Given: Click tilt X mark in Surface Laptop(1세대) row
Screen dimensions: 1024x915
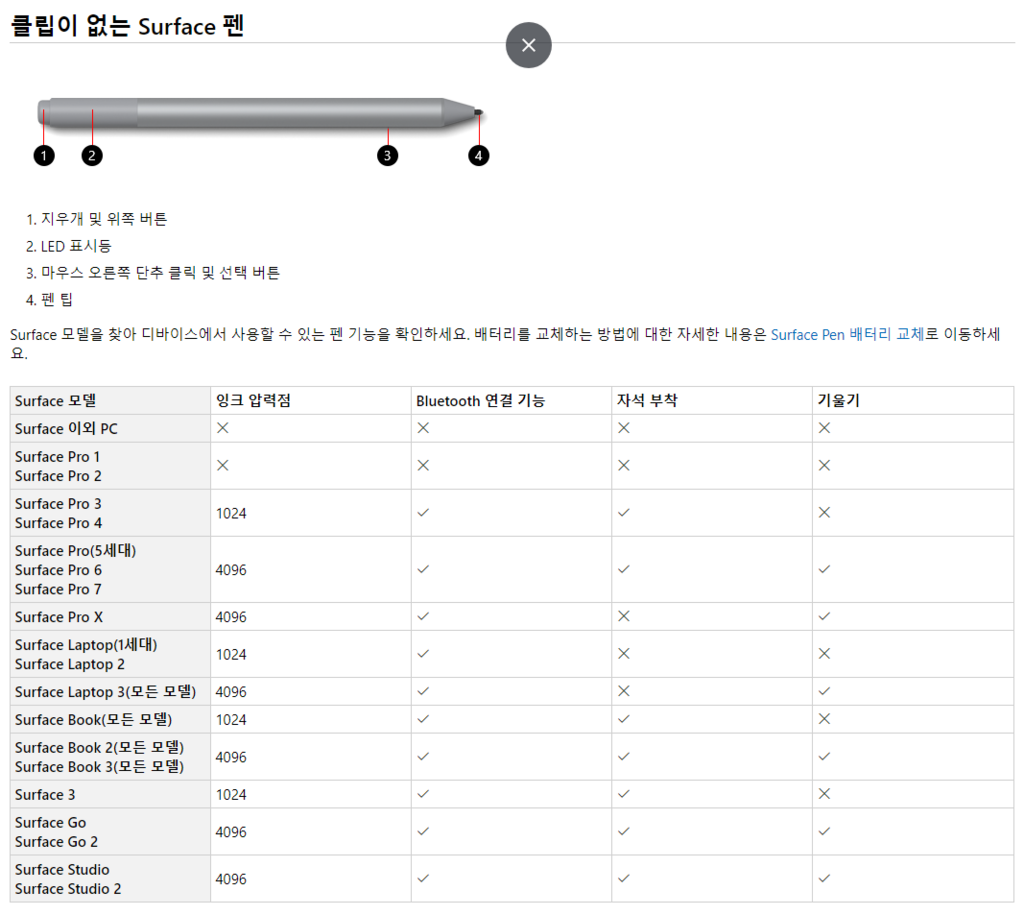Looking at the screenshot, I should 824,653.
